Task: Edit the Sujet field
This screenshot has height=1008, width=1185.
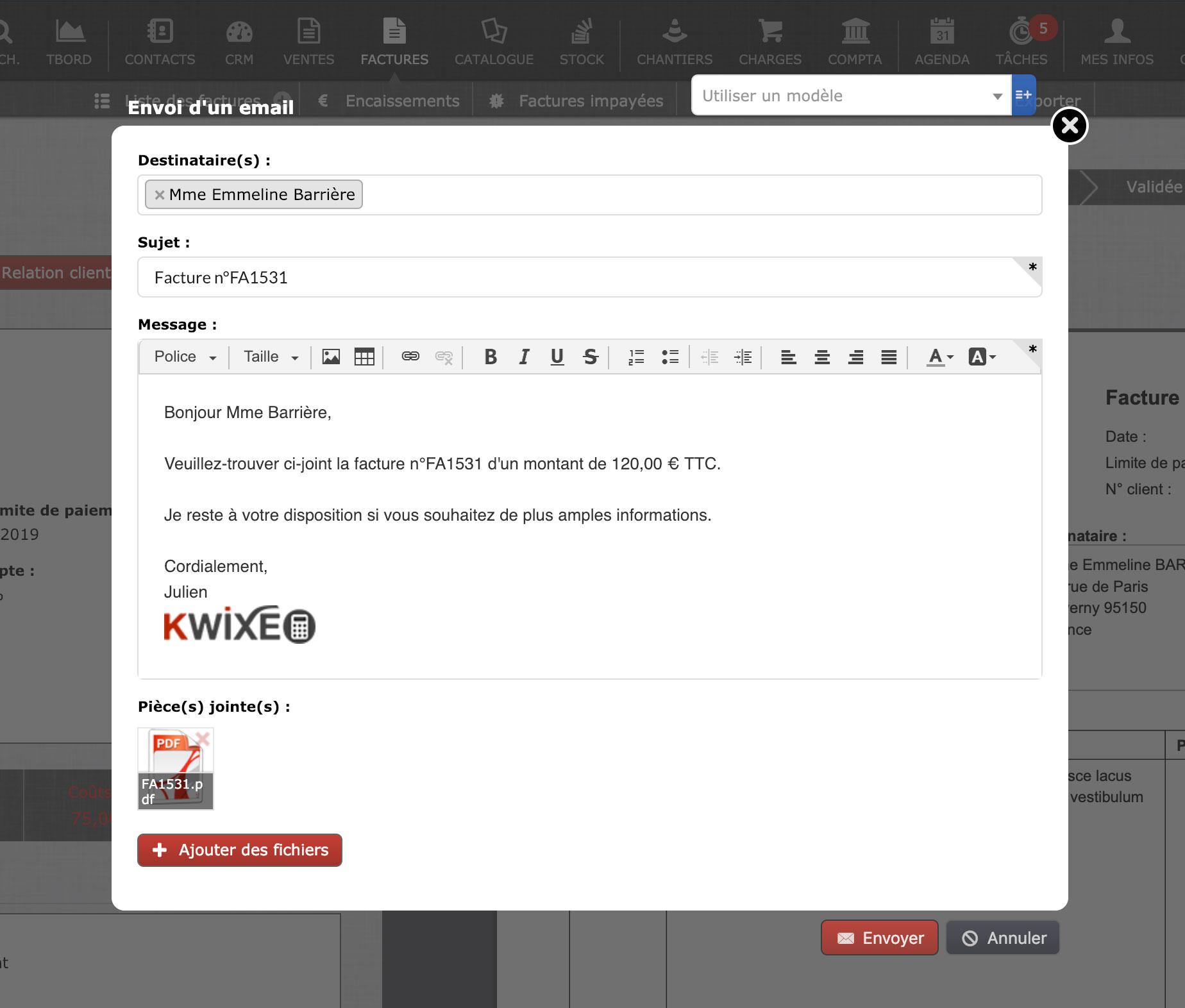Action: click(589, 277)
